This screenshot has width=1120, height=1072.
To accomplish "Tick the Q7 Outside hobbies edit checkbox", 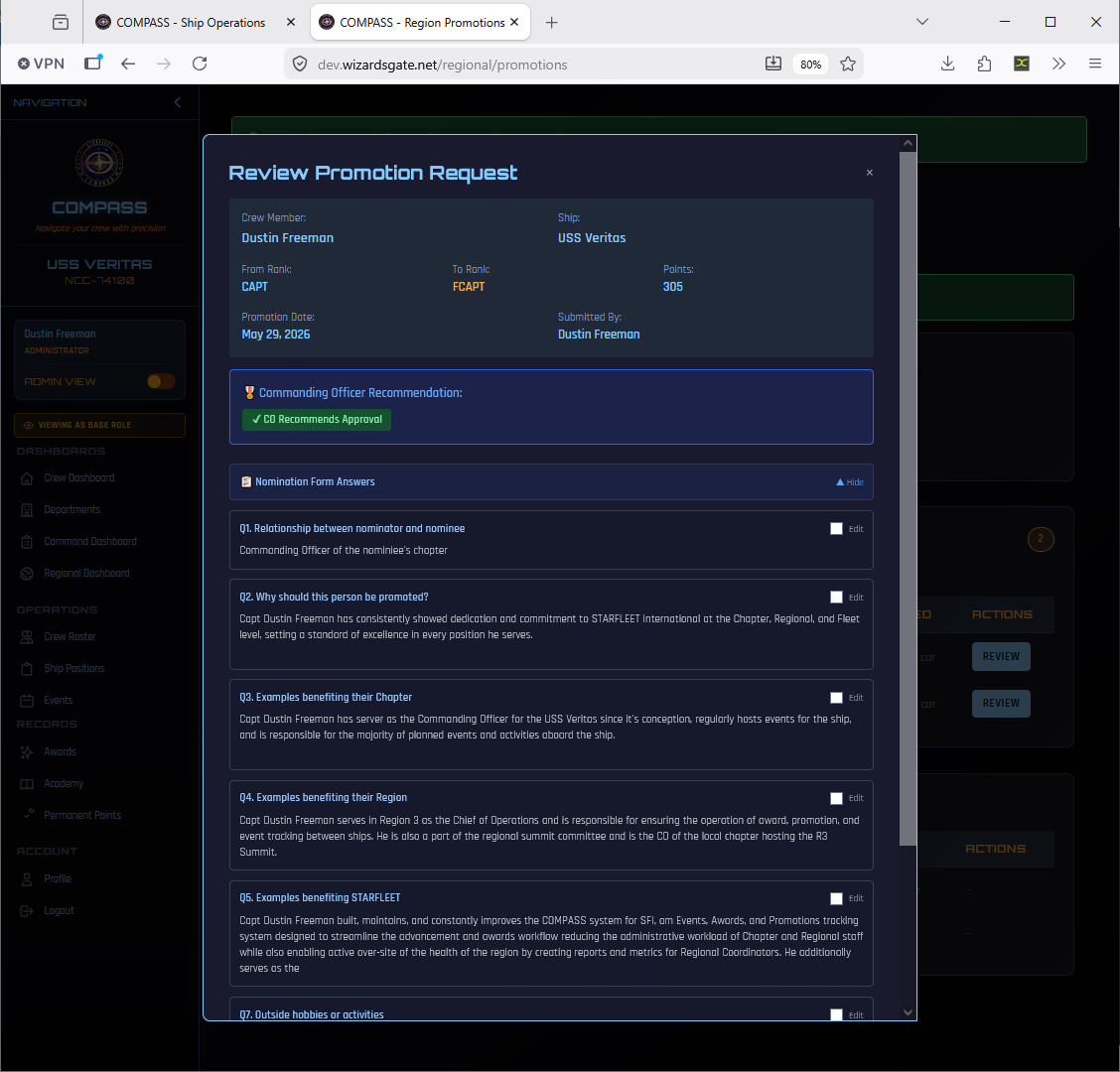I will pos(836,1014).
